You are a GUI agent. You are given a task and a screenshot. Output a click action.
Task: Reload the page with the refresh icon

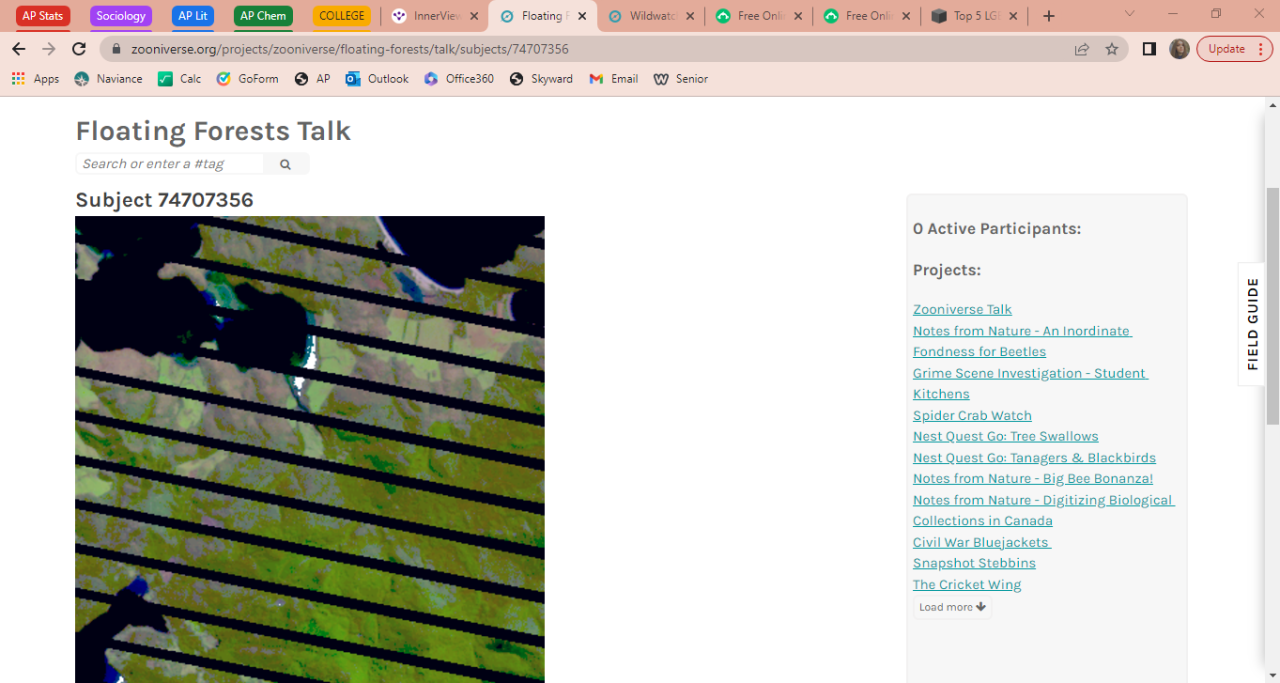point(79,49)
